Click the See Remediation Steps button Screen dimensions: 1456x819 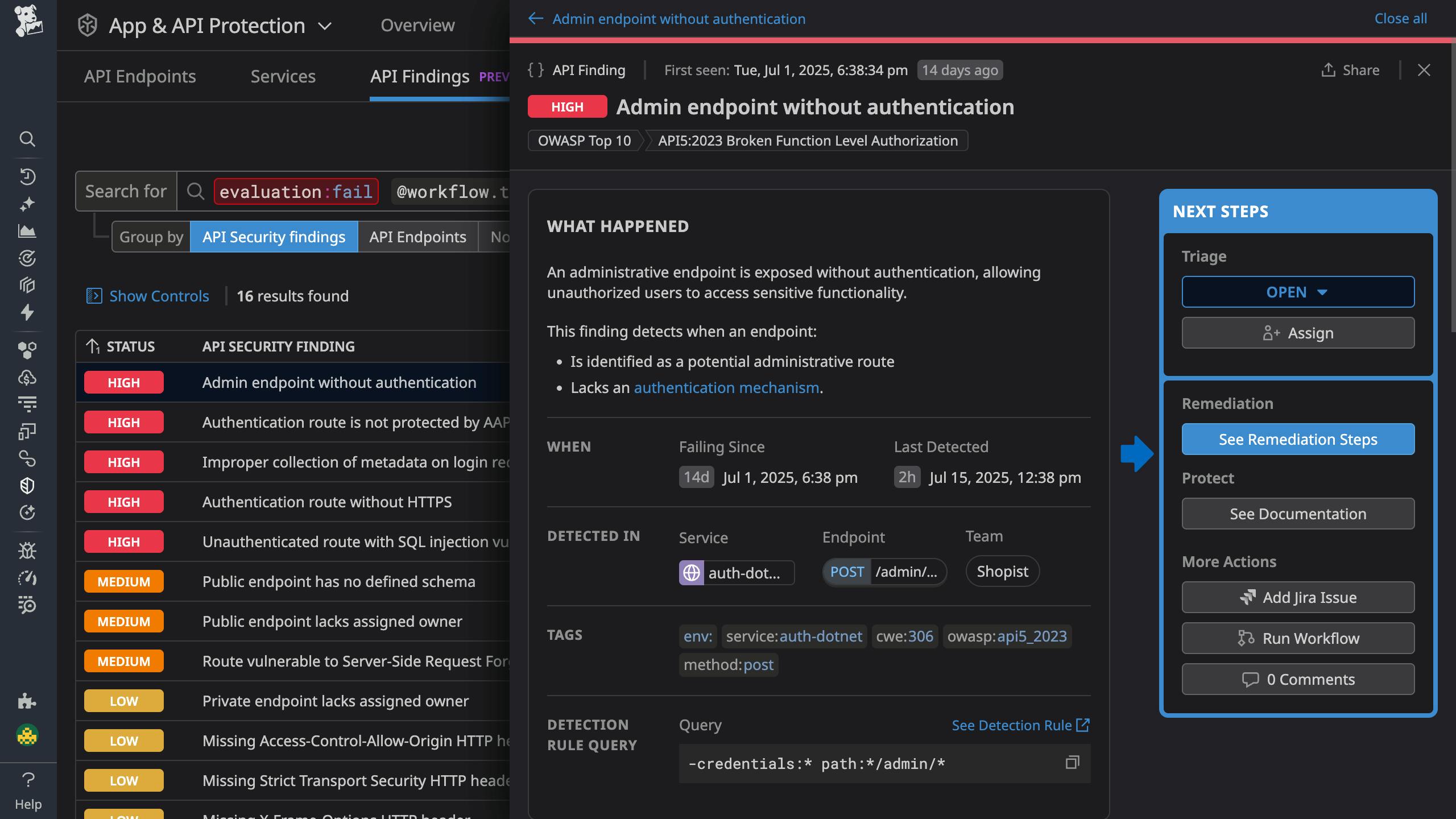point(1298,439)
